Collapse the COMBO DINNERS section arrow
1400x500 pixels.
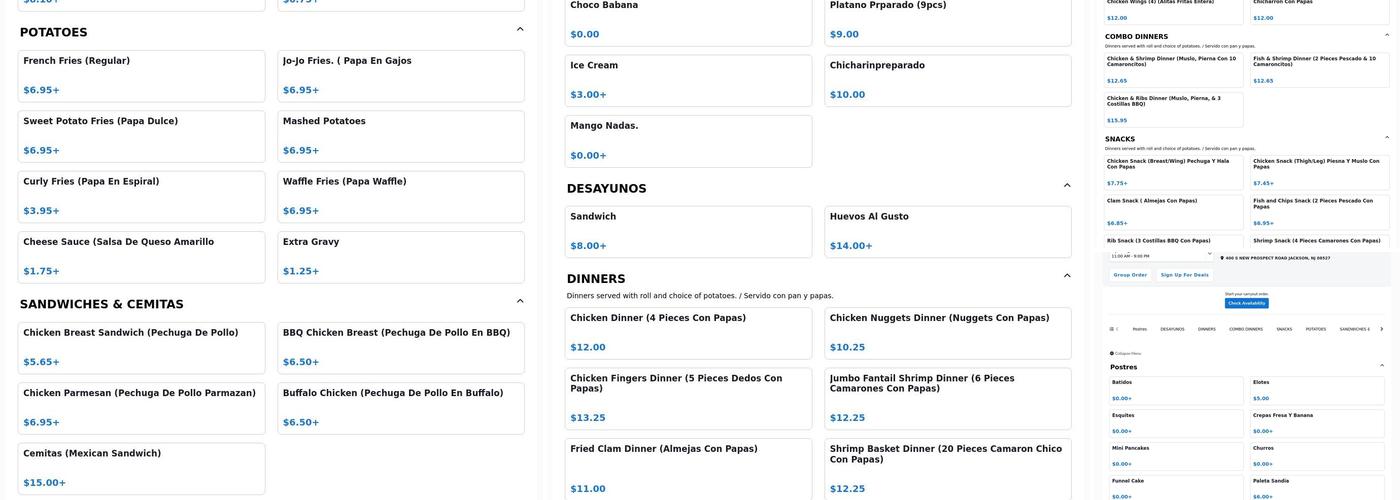pos(1386,35)
